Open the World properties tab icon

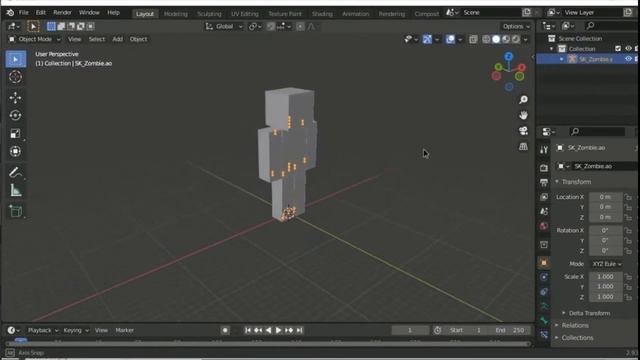click(x=544, y=226)
